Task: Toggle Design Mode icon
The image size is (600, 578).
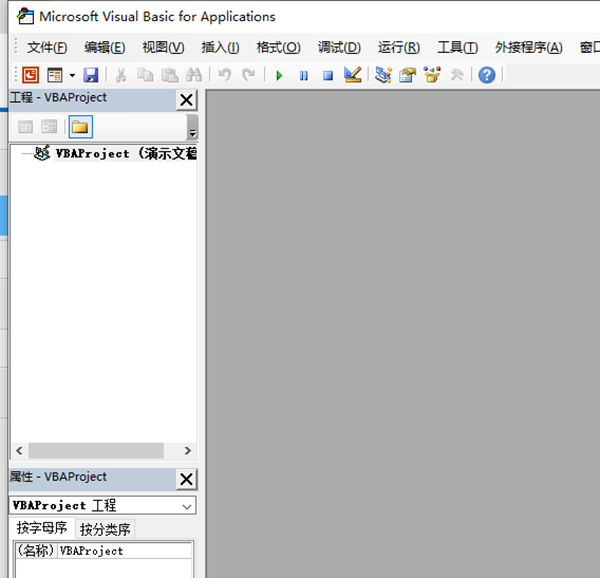Action: coord(352,75)
